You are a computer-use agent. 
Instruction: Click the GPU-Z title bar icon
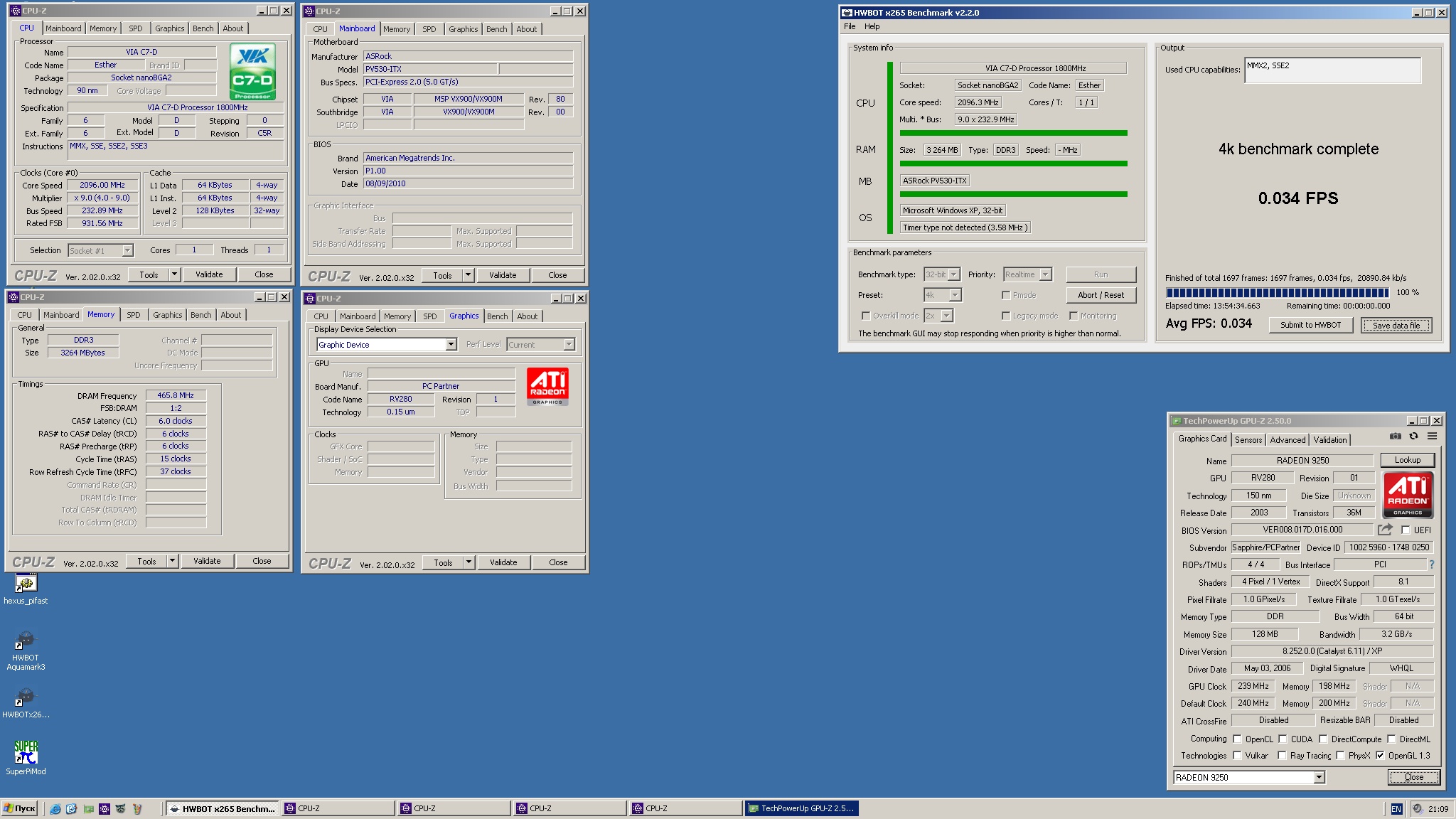(x=1177, y=421)
